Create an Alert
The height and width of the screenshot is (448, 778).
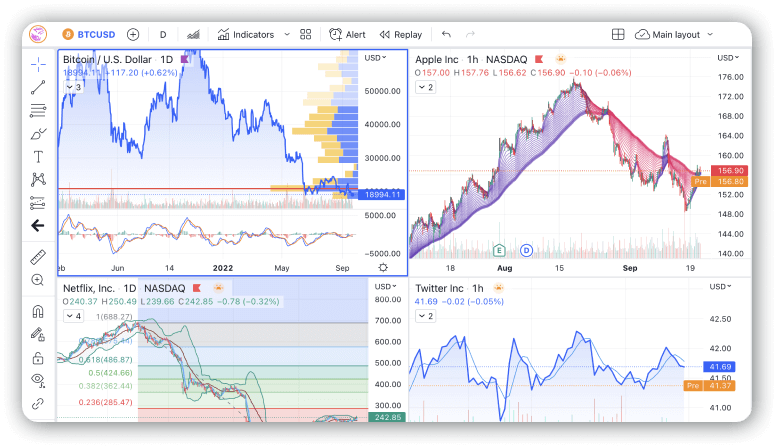pyautogui.click(x=347, y=34)
